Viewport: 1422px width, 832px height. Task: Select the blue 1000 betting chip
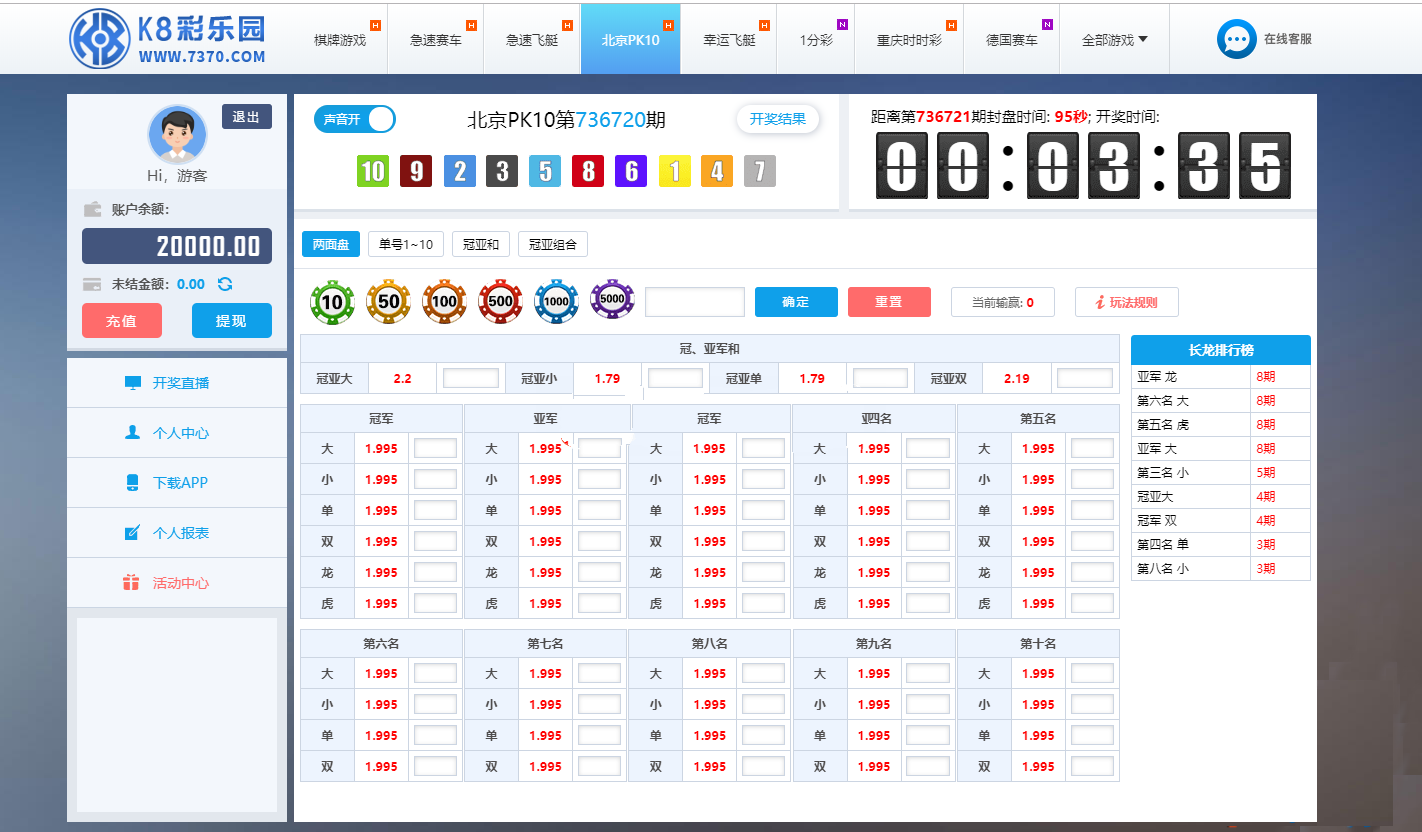(556, 302)
